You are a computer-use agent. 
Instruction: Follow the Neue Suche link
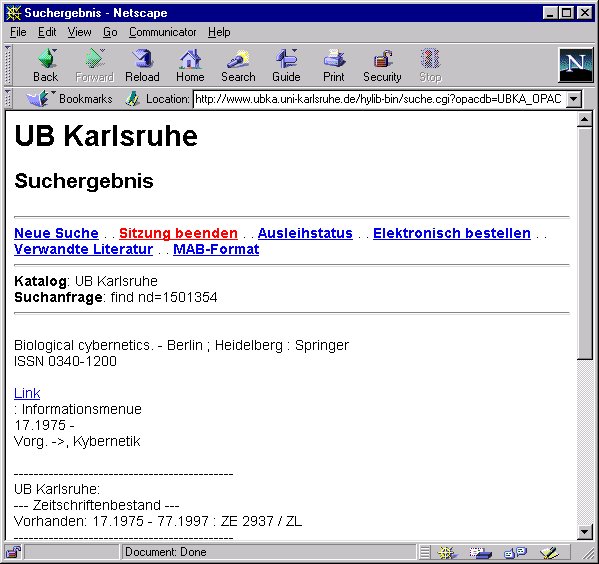56,233
